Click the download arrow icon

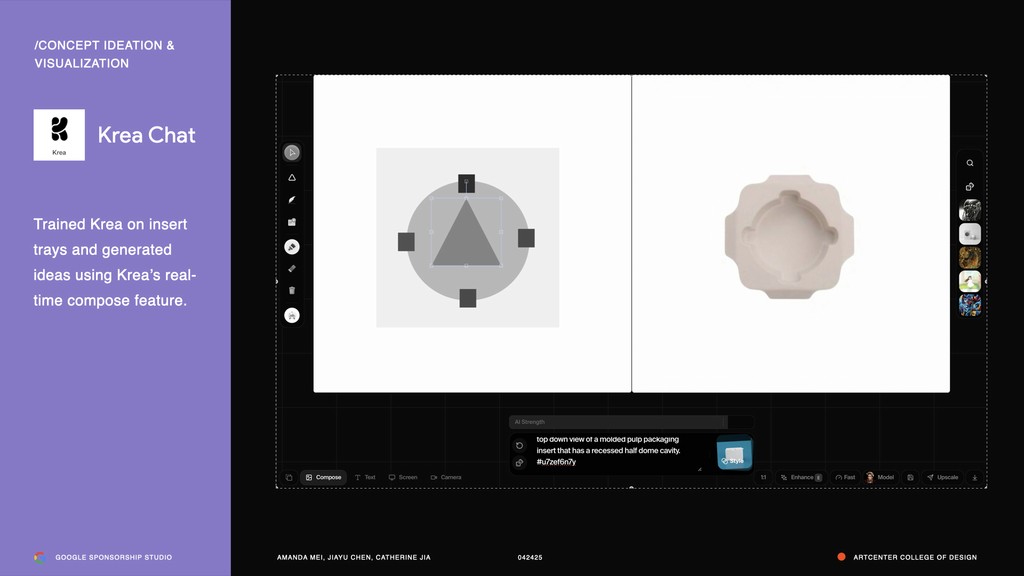pos(975,477)
